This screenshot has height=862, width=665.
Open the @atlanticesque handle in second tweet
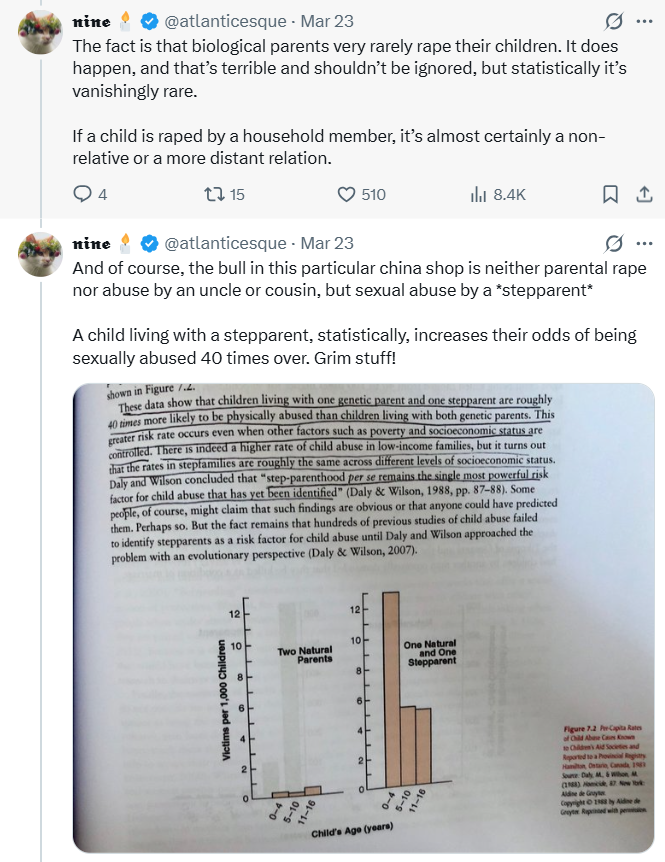pyautogui.click(x=224, y=243)
